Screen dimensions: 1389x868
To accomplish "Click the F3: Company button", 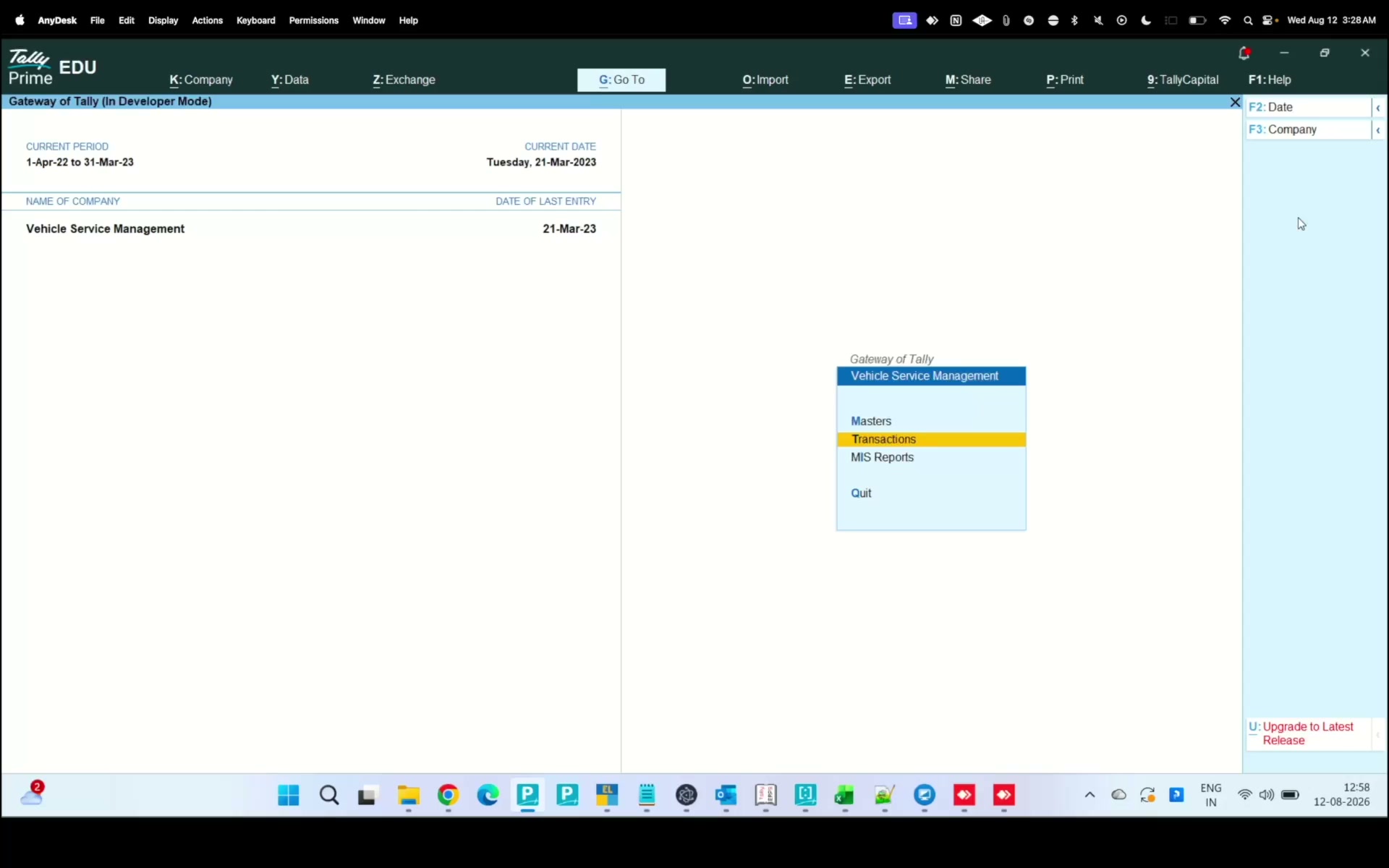I will point(1308,129).
